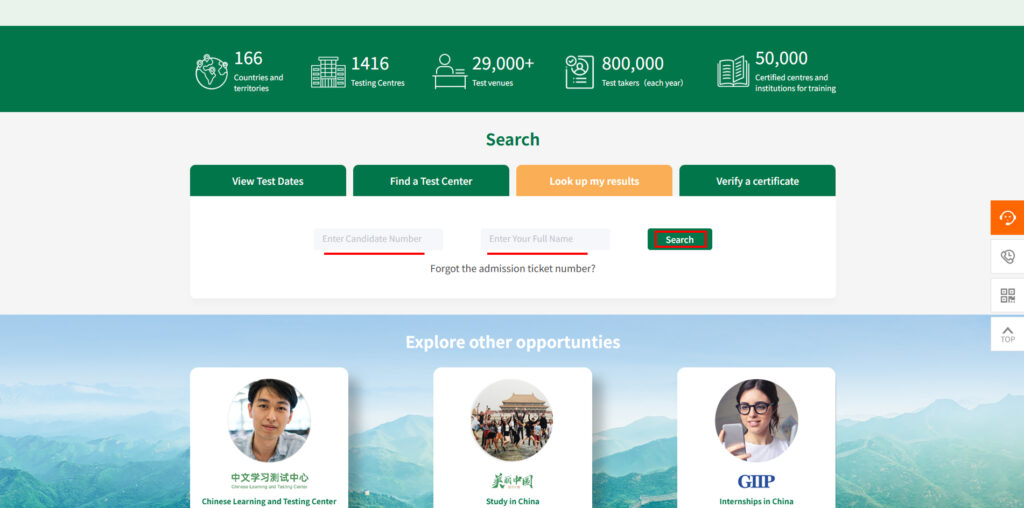Open the Find a Test Center tab
1024x508 pixels.
coord(431,181)
